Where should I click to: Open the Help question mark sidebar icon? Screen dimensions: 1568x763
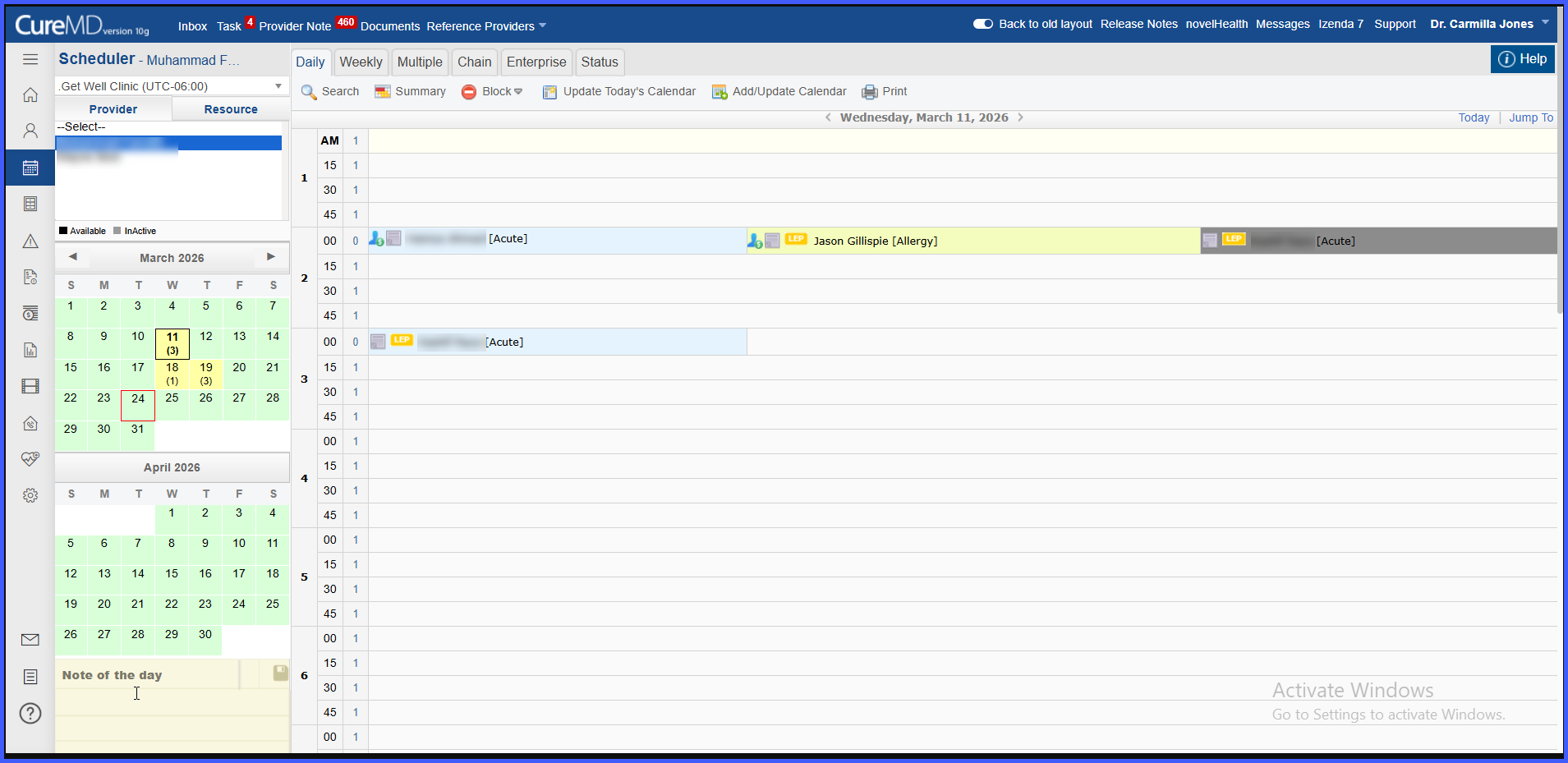[x=30, y=713]
